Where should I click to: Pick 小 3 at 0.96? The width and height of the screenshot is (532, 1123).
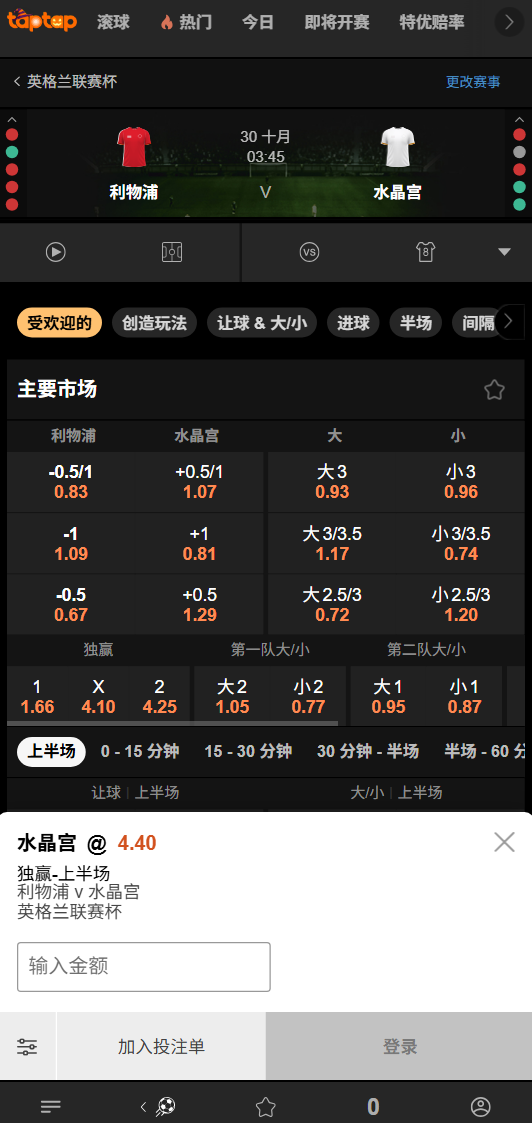coord(461,482)
